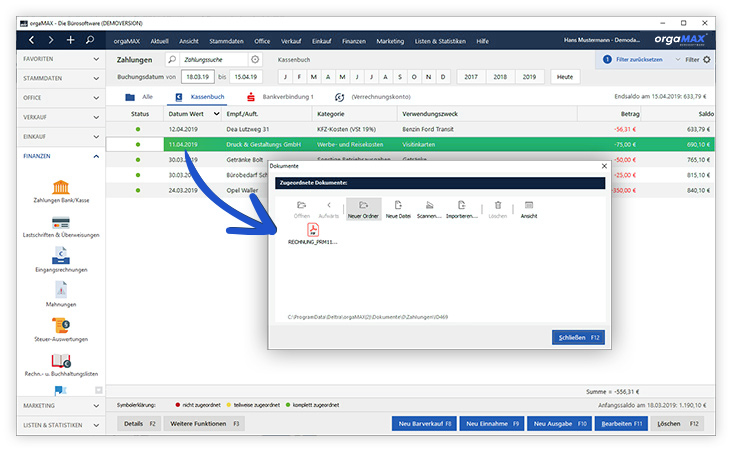The width and height of the screenshot is (733, 453).
Task: Click the Buchungsdatum bis date field
Action: (x=246, y=77)
